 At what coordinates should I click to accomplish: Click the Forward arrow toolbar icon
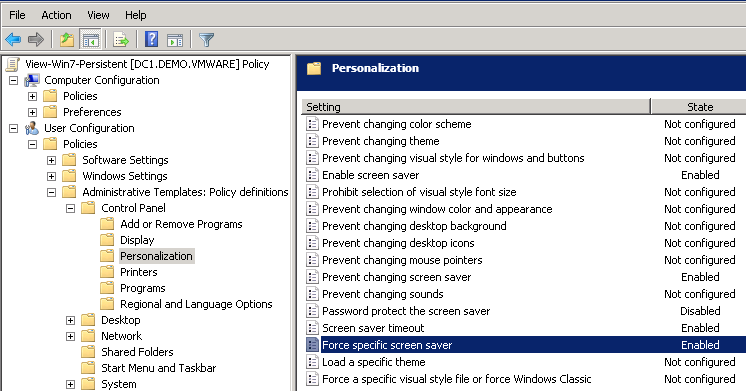click(x=36, y=39)
